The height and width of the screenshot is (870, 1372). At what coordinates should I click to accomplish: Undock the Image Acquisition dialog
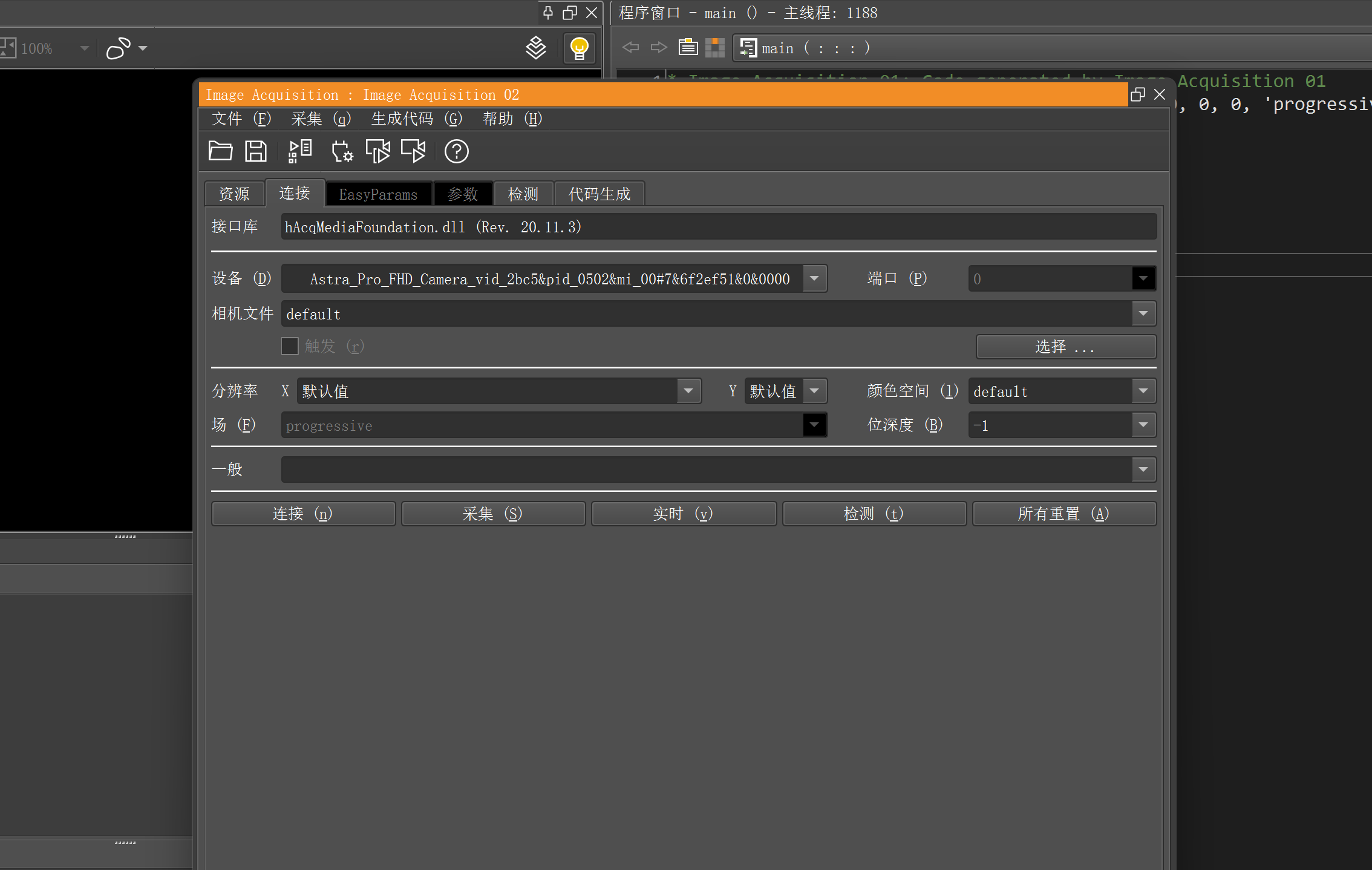pos(1138,94)
